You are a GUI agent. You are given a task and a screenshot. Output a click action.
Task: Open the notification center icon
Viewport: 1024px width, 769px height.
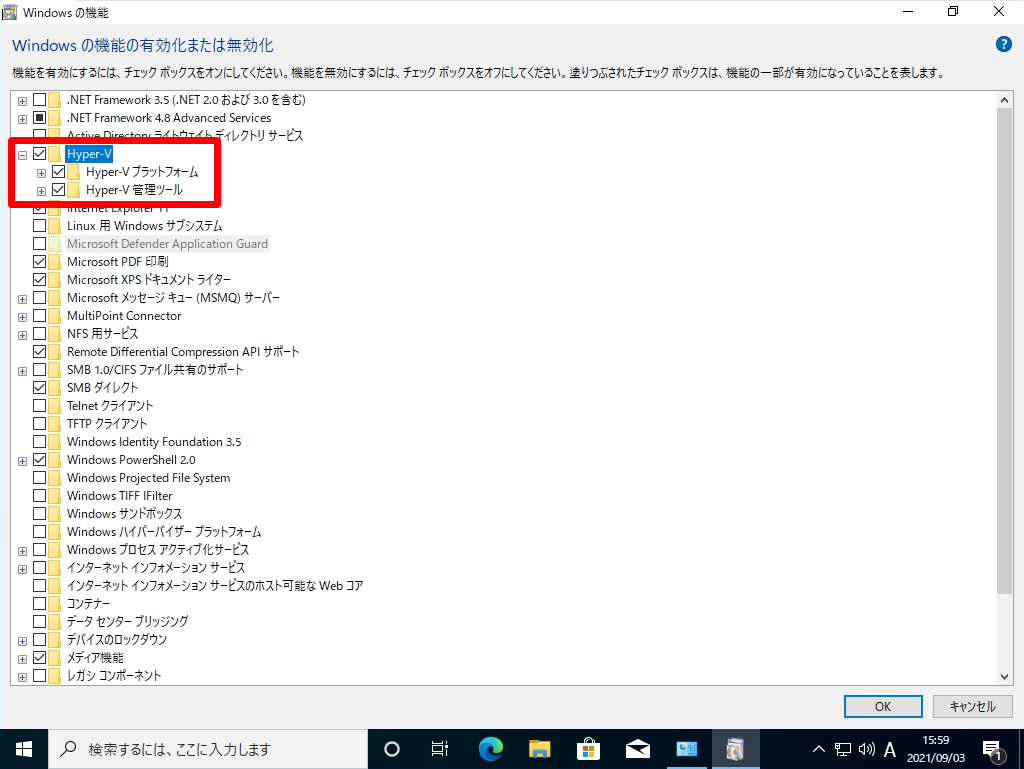tap(993, 751)
